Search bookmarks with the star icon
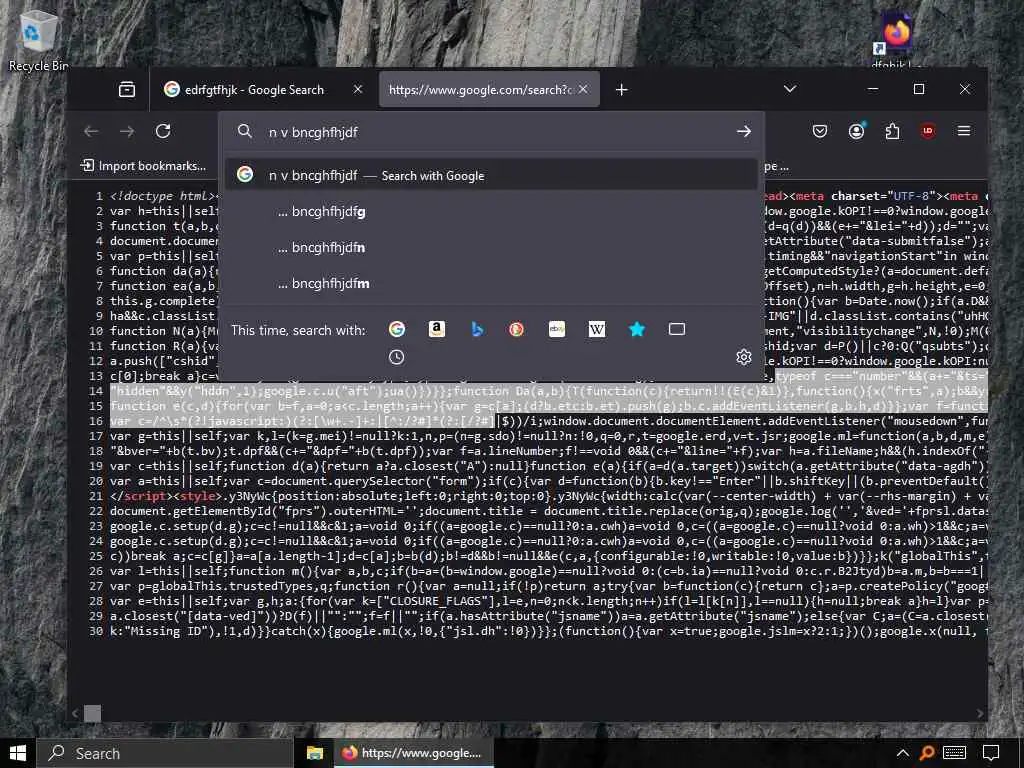Viewport: 1024px width, 768px height. [637, 329]
